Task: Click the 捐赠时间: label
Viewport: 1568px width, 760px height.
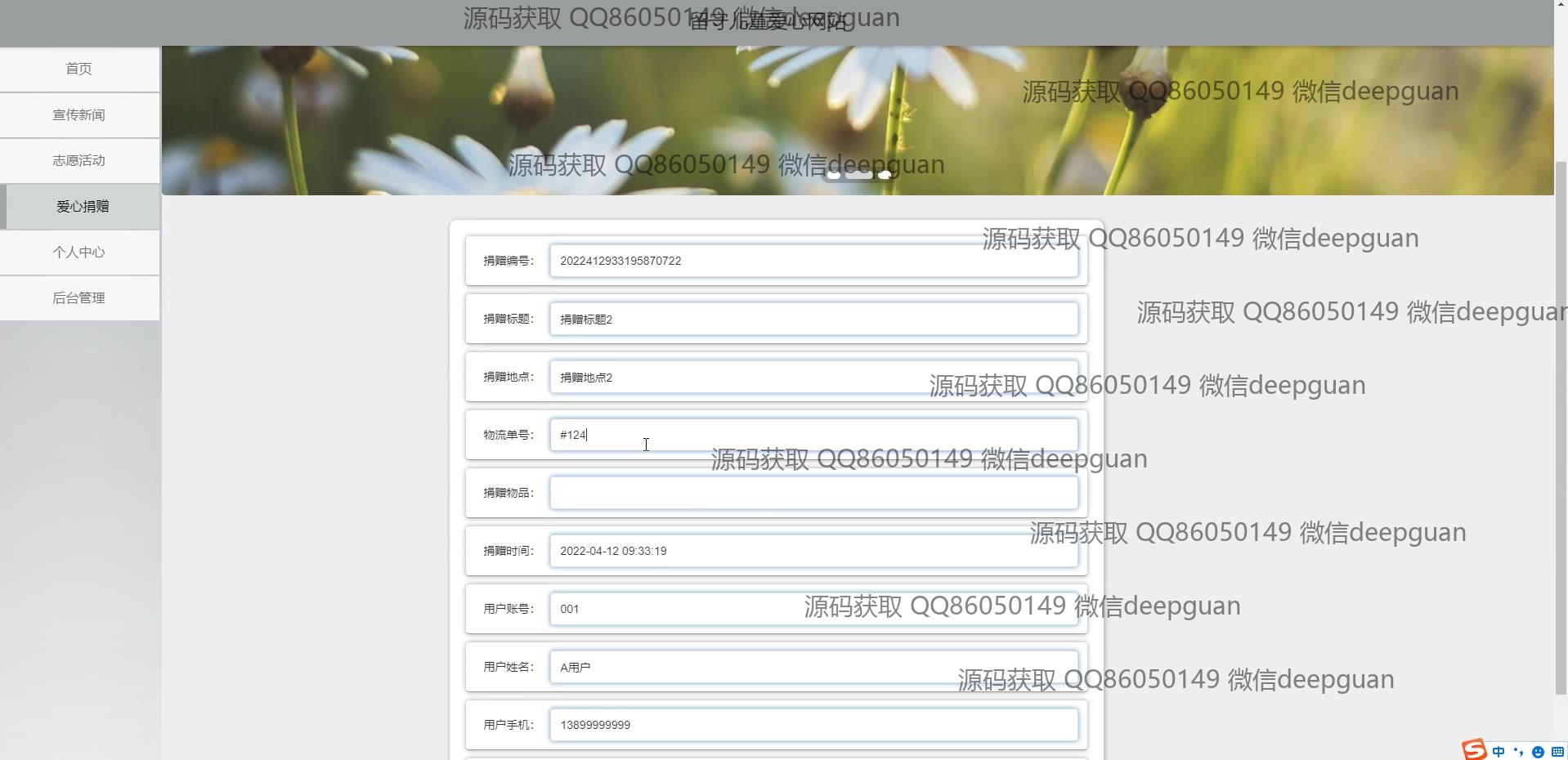Action: point(508,551)
